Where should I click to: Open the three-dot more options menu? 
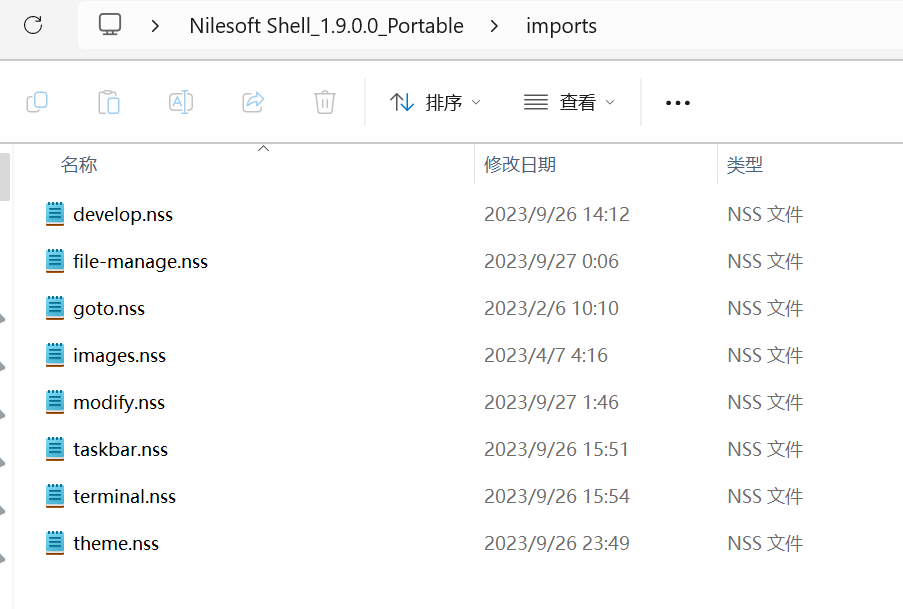click(678, 102)
